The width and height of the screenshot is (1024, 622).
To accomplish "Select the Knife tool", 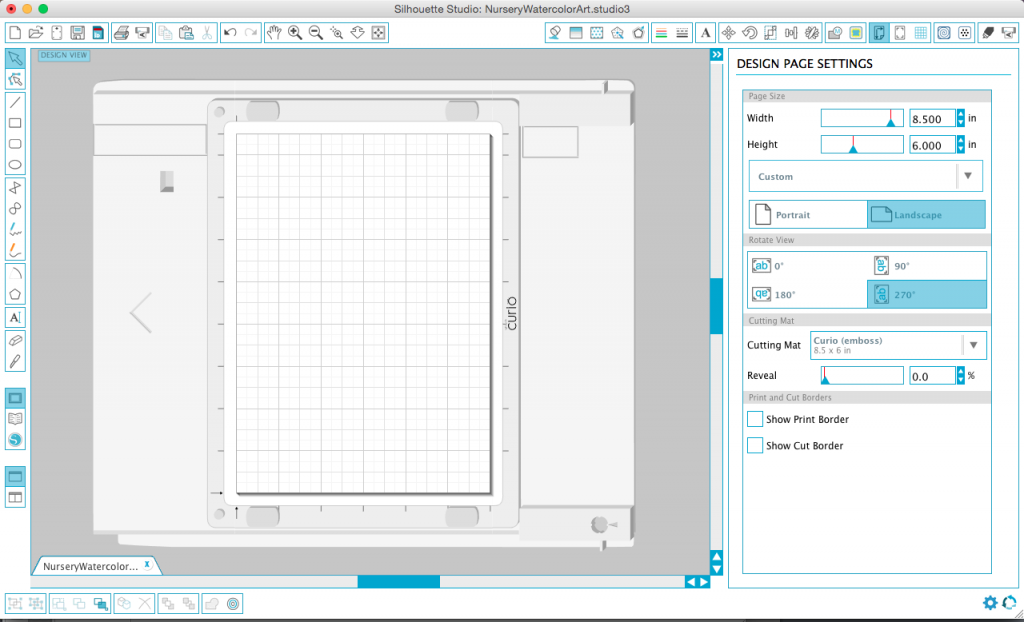I will point(15,361).
